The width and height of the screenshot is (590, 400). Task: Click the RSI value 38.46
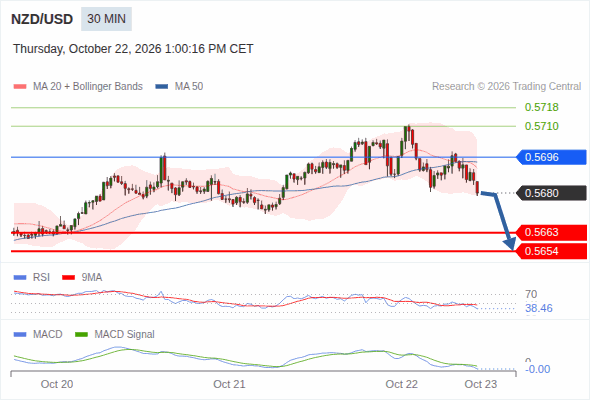point(539,309)
